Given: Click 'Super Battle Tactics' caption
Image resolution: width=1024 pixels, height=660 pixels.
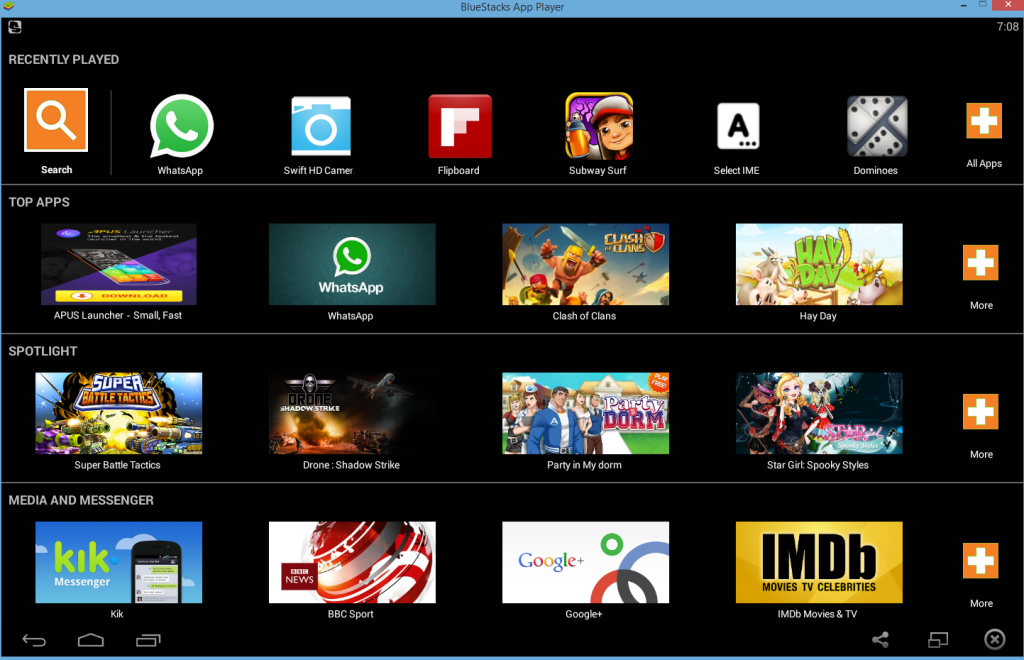Looking at the screenshot, I should [x=117, y=465].
